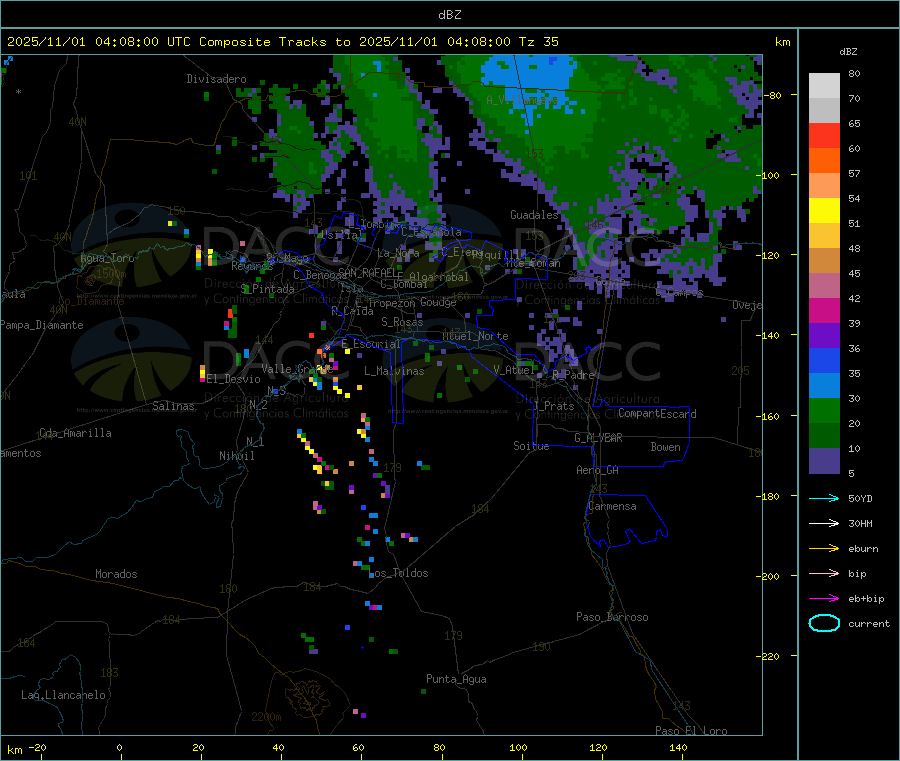Click the 57 value on the dBZ scale

(x=854, y=173)
